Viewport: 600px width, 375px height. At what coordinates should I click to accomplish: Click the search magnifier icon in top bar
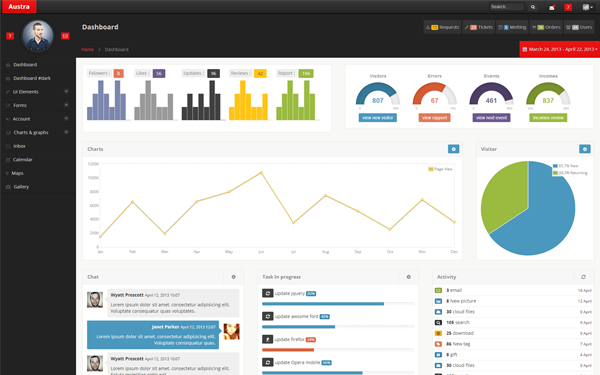[533, 7]
